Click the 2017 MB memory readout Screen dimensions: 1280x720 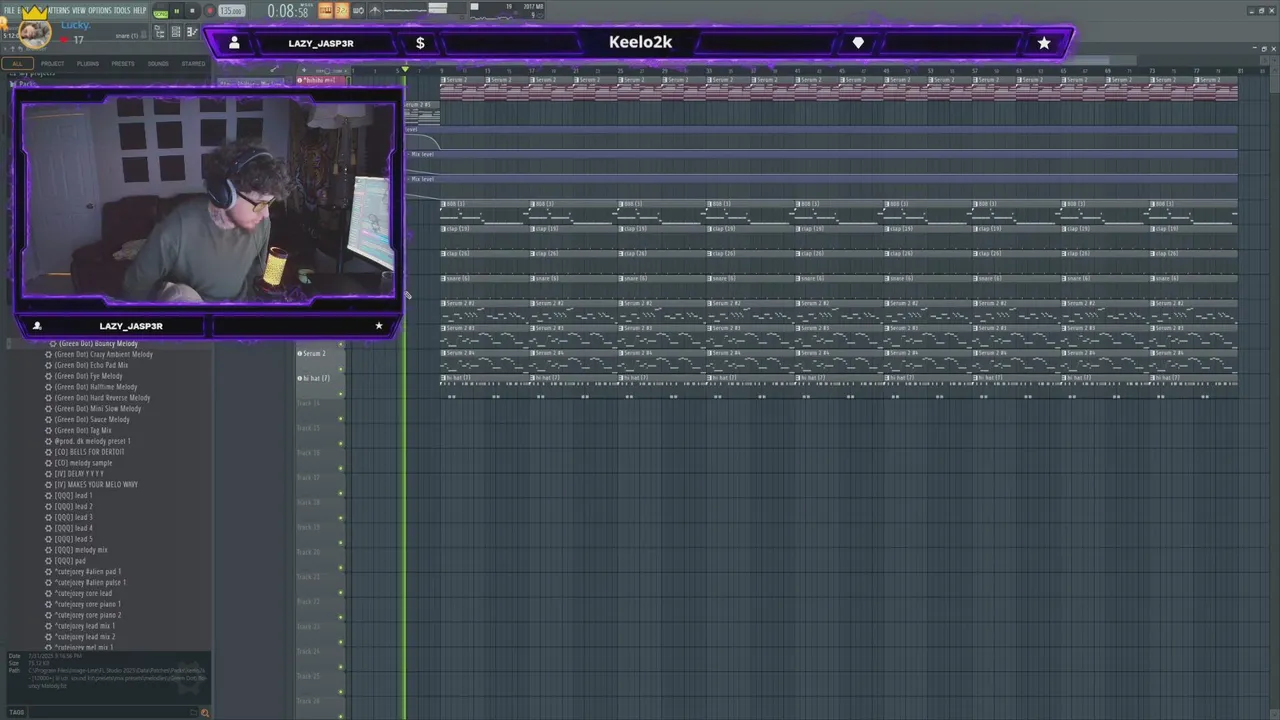532,6
